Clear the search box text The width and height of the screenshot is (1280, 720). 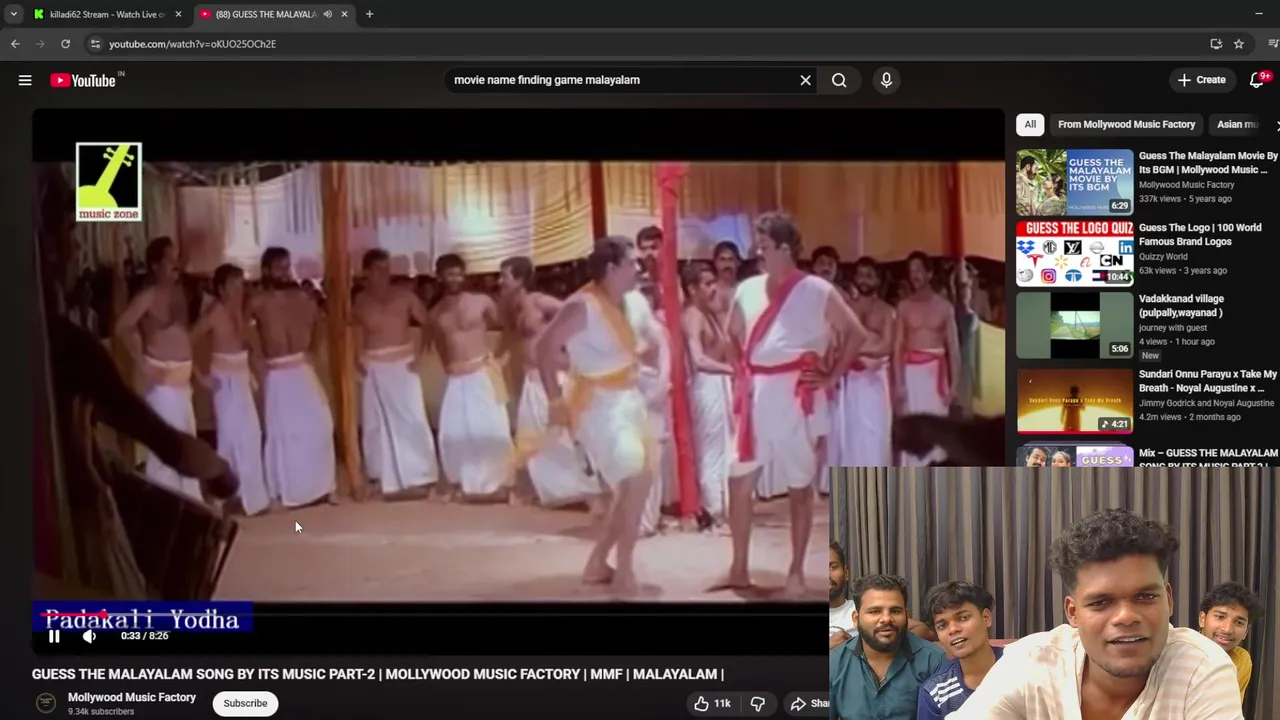(805, 80)
